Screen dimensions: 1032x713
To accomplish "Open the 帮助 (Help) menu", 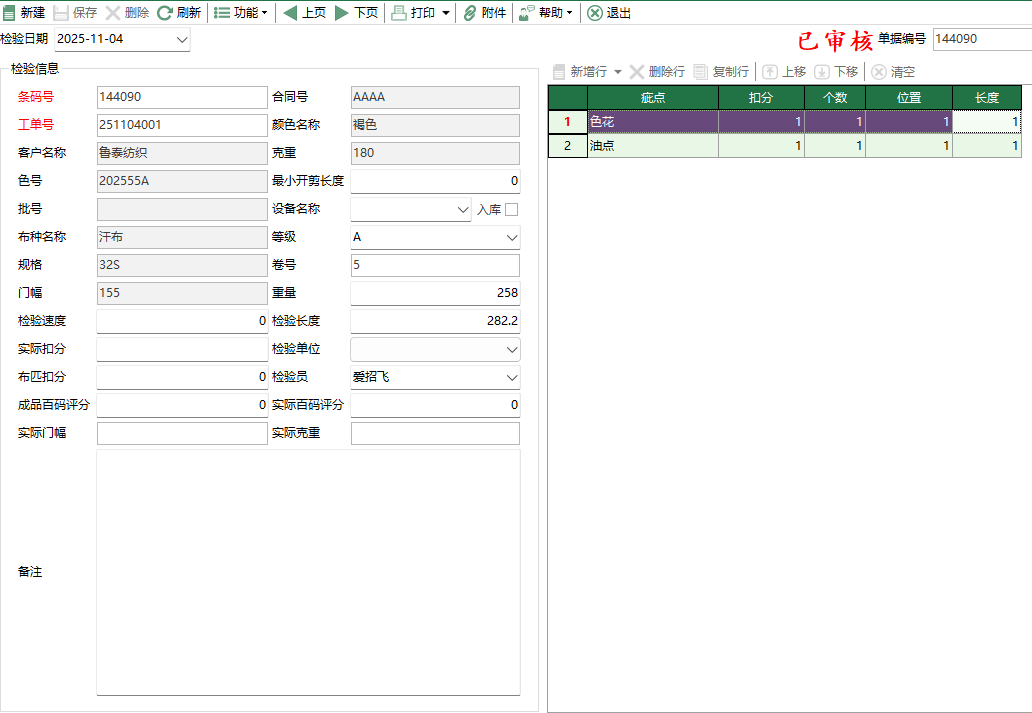I will click(545, 13).
